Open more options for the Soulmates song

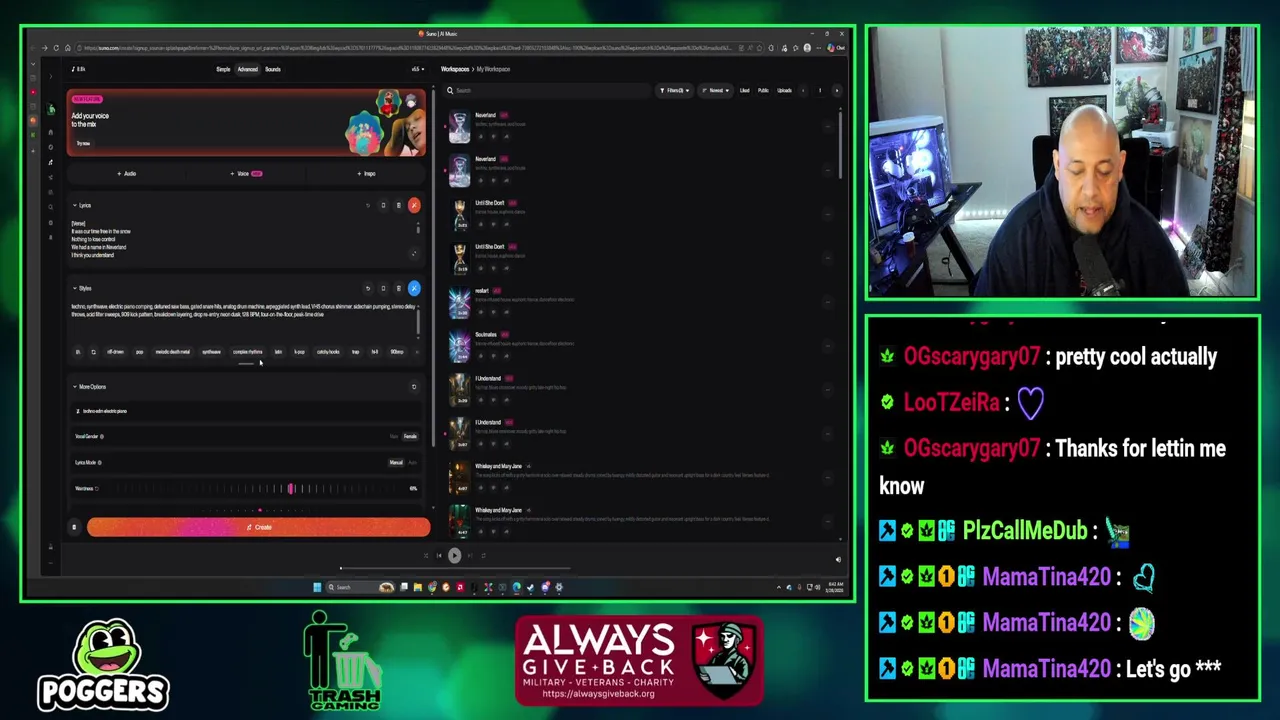click(828, 344)
